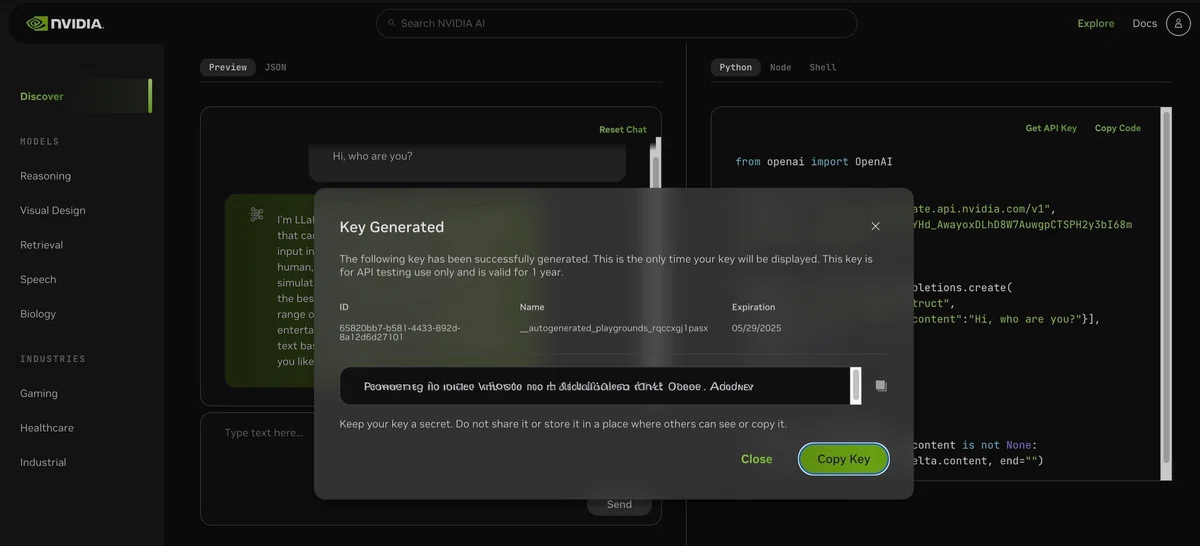This screenshot has width=1200, height=546.
Task: Open the Explore link
Action: [1096, 23]
